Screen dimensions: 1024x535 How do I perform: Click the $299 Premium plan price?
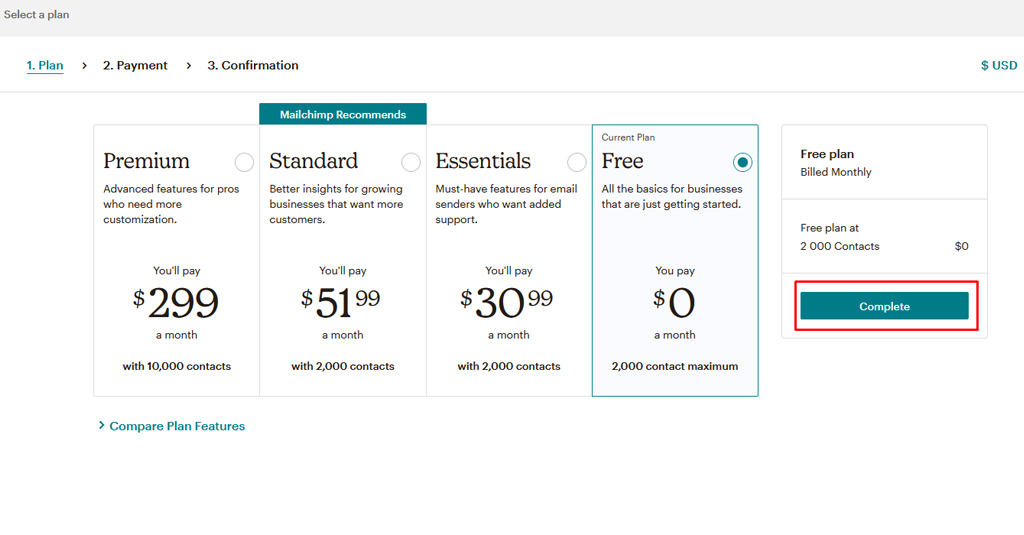(x=176, y=301)
